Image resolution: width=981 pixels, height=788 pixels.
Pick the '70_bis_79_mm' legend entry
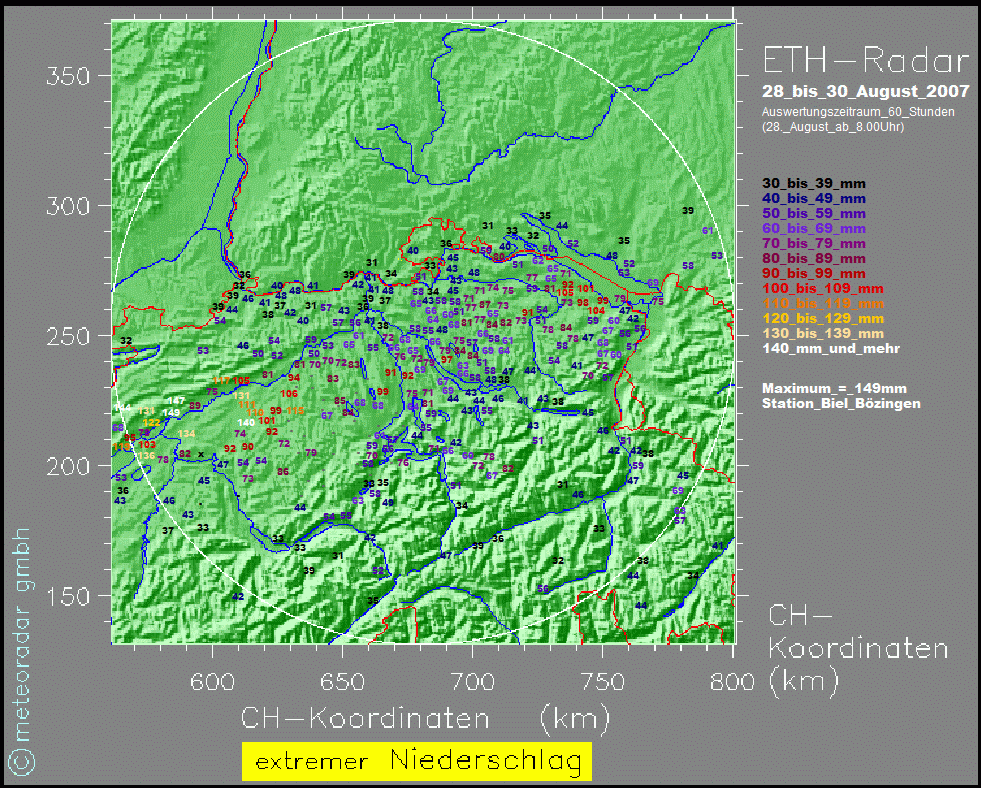[x=814, y=244]
